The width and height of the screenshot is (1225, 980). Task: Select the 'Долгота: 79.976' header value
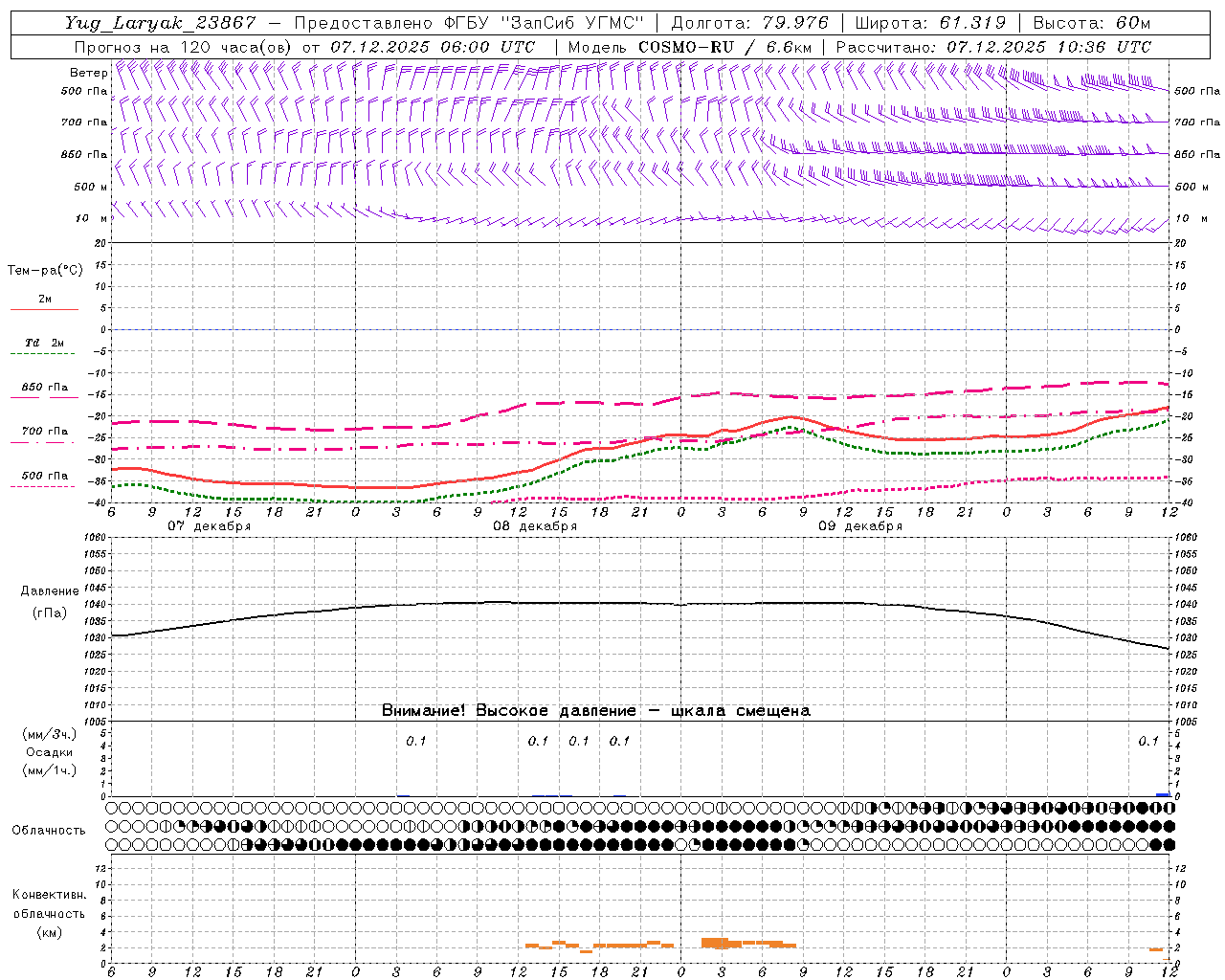click(x=750, y=23)
